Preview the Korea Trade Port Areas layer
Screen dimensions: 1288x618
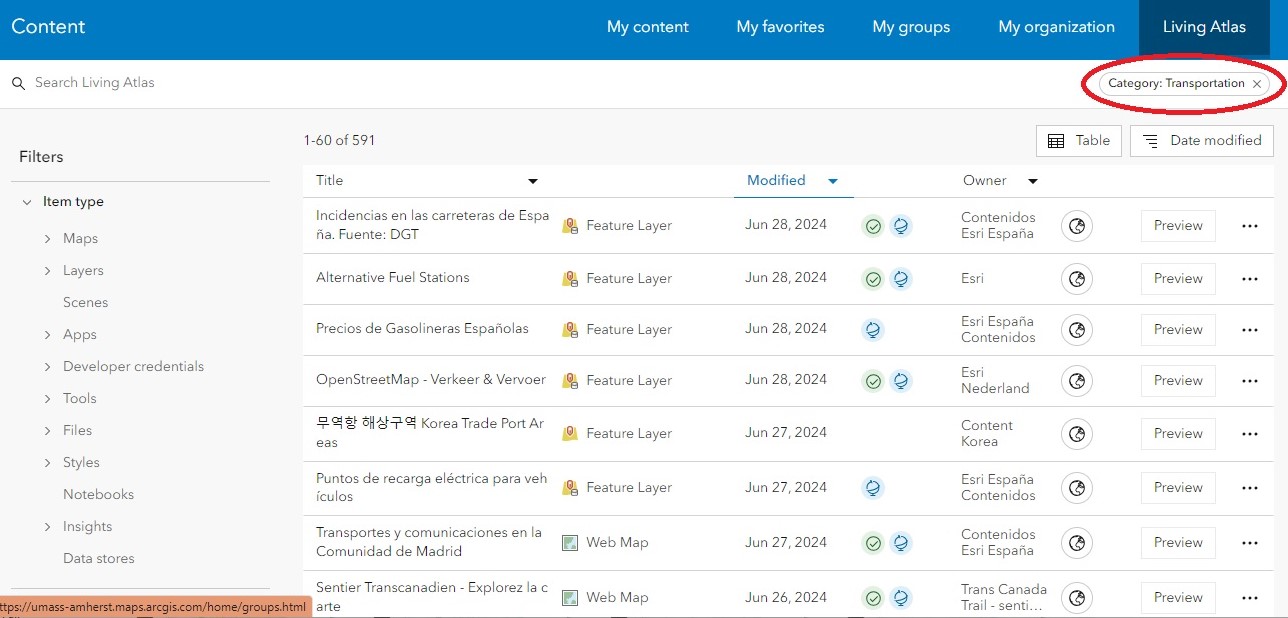tap(1178, 434)
